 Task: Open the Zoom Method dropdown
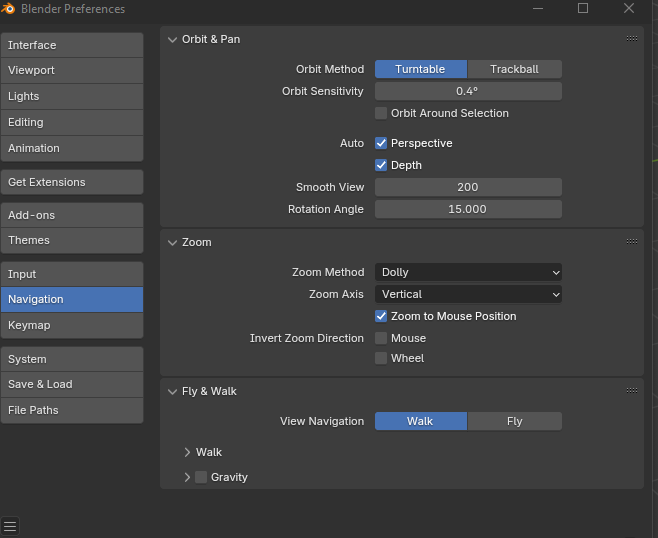tap(468, 272)
